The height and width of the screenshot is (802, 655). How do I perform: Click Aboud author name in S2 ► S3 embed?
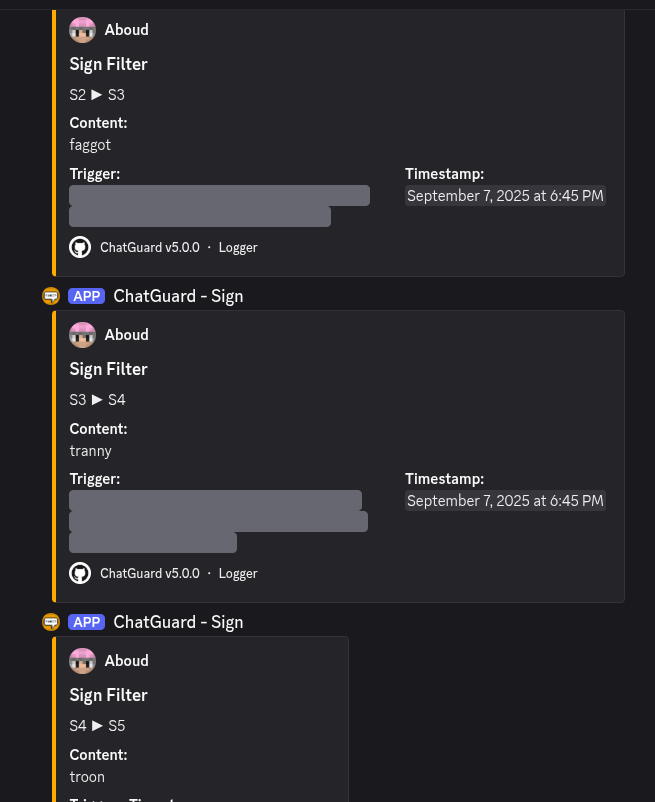127,30
